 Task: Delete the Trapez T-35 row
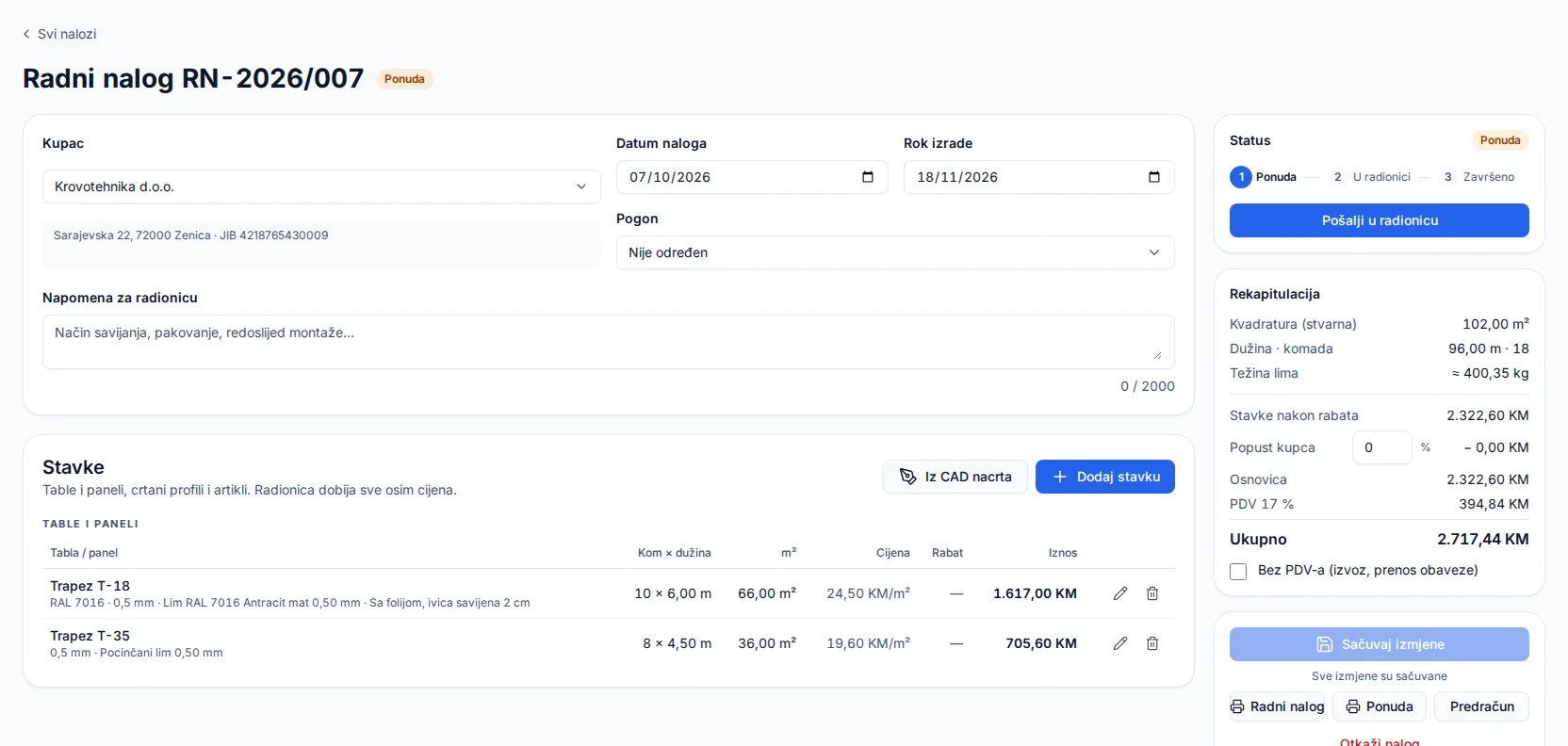[1152, 643]
